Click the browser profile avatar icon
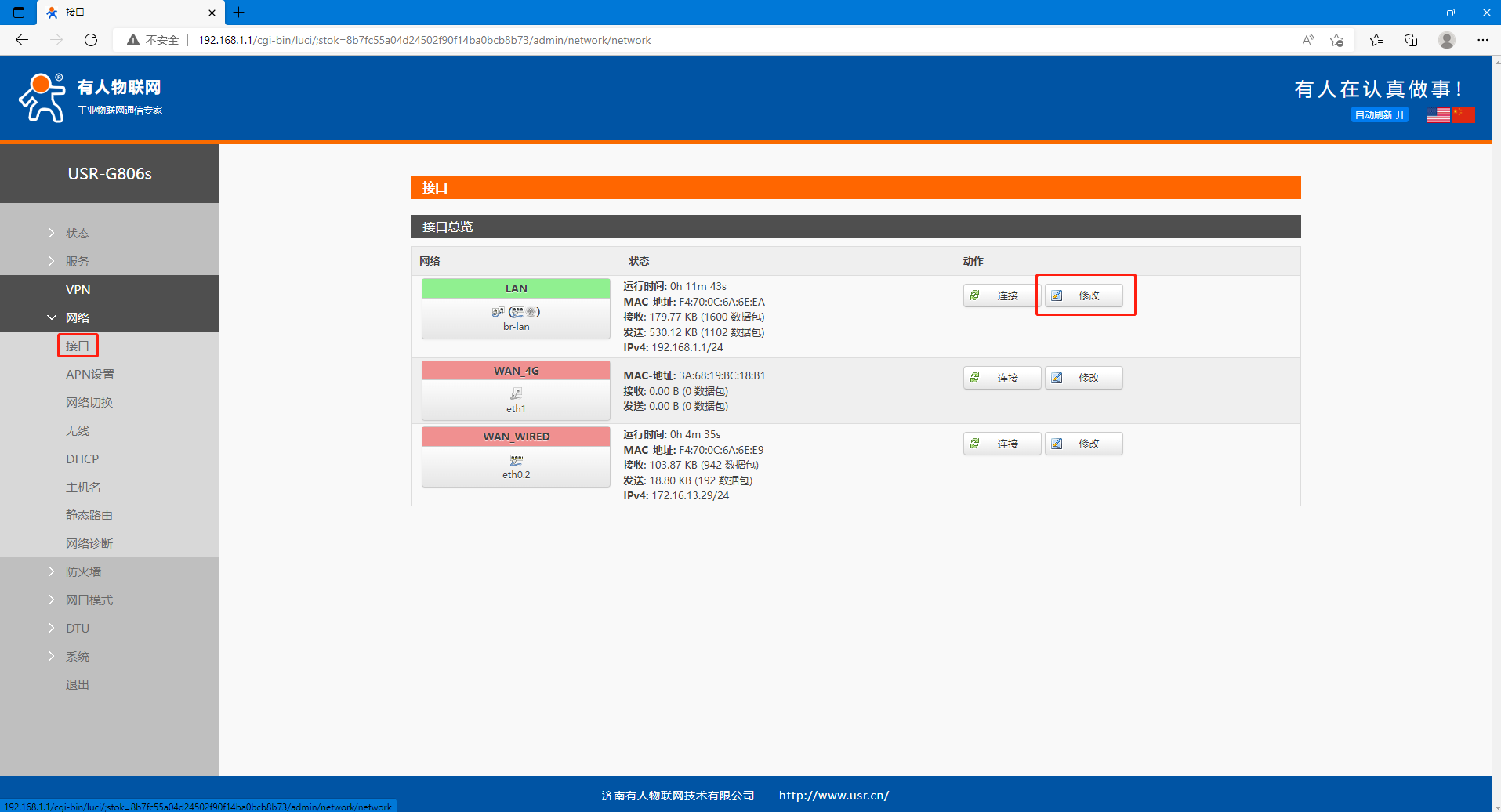This screenshot has height=812, width=1501. tap(1447, 40)
